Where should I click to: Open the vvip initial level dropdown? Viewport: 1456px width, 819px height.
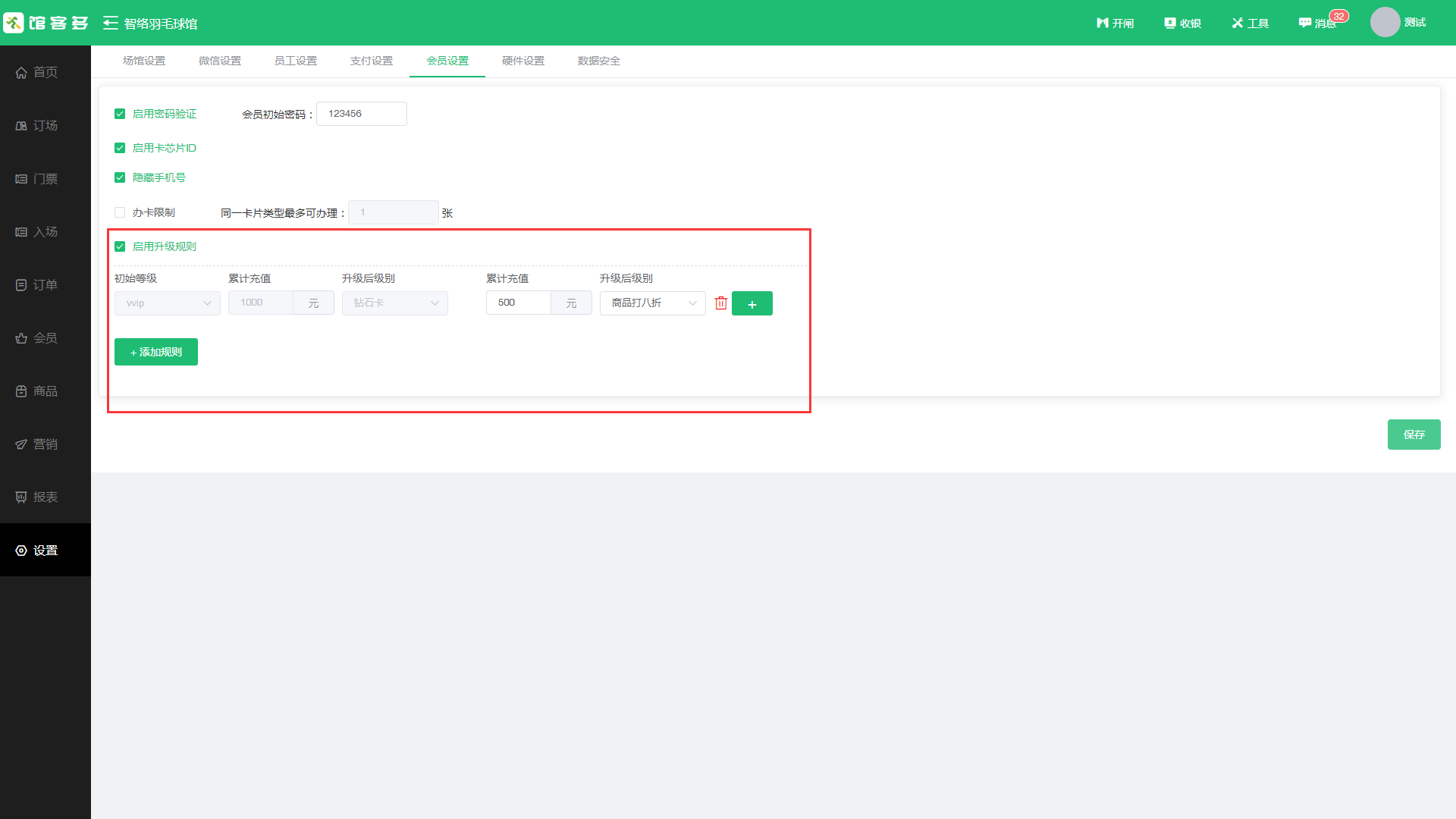167,303
